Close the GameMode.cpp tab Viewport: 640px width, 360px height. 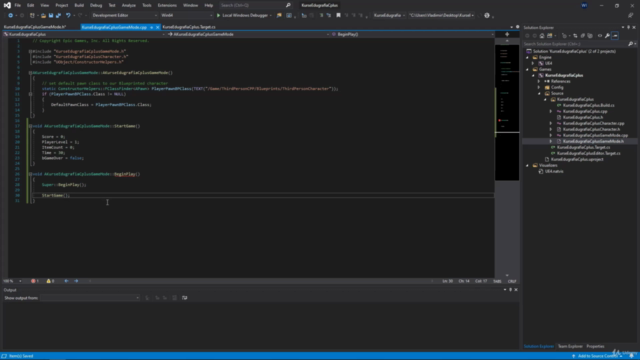click(158, 27)
